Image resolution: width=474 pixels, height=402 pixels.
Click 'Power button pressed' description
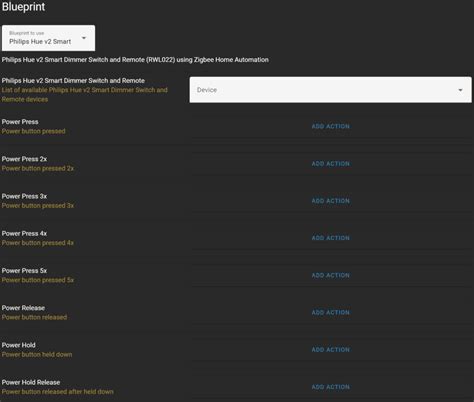33,131
